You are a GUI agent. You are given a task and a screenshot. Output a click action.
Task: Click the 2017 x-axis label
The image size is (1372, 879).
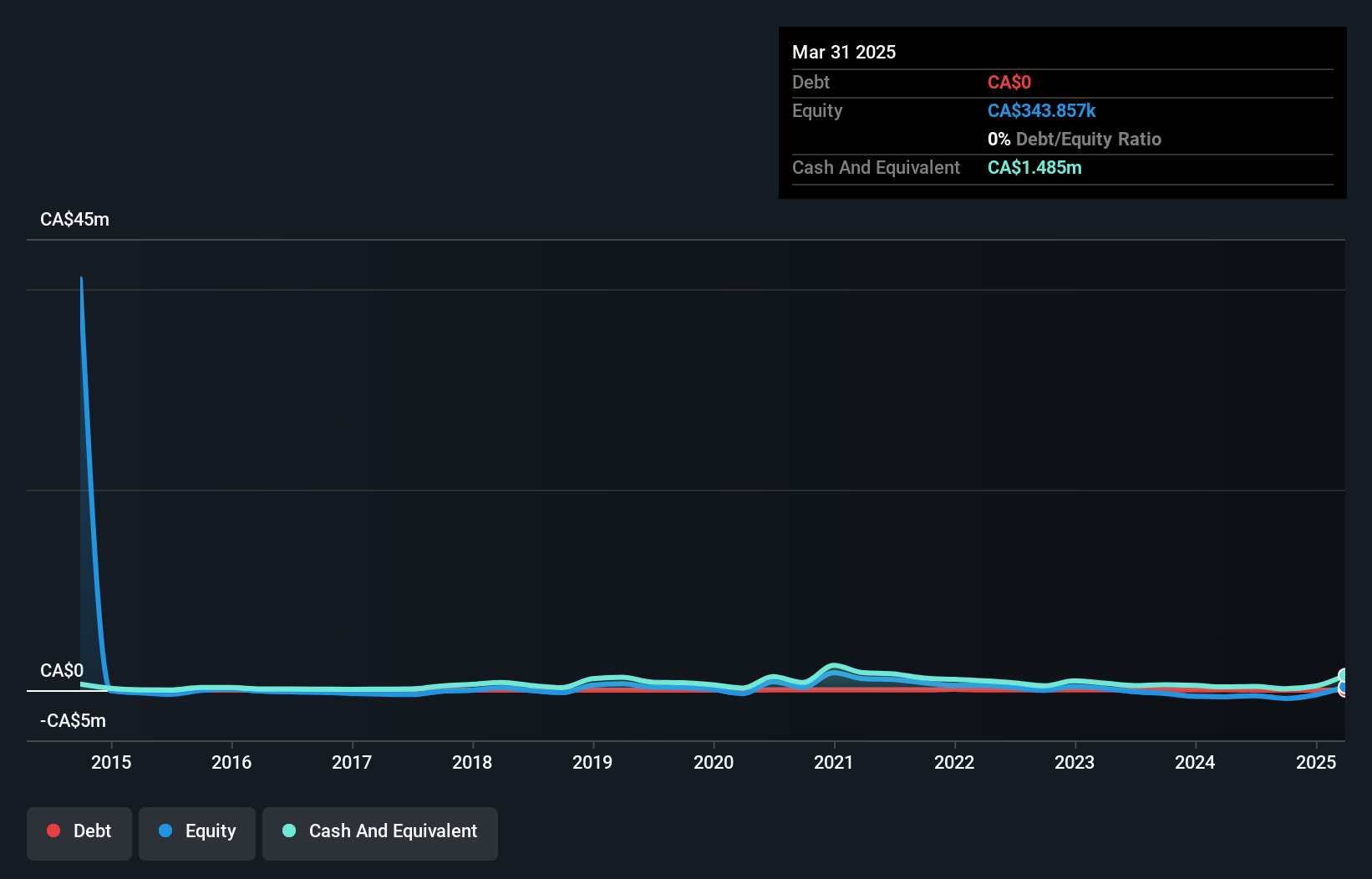[352, 762]
